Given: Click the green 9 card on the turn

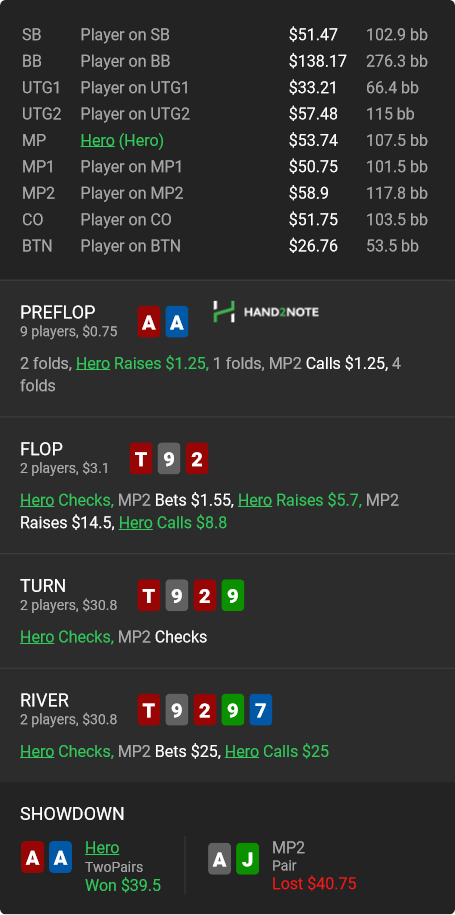Looking at the screenshot, I should 233,595.
